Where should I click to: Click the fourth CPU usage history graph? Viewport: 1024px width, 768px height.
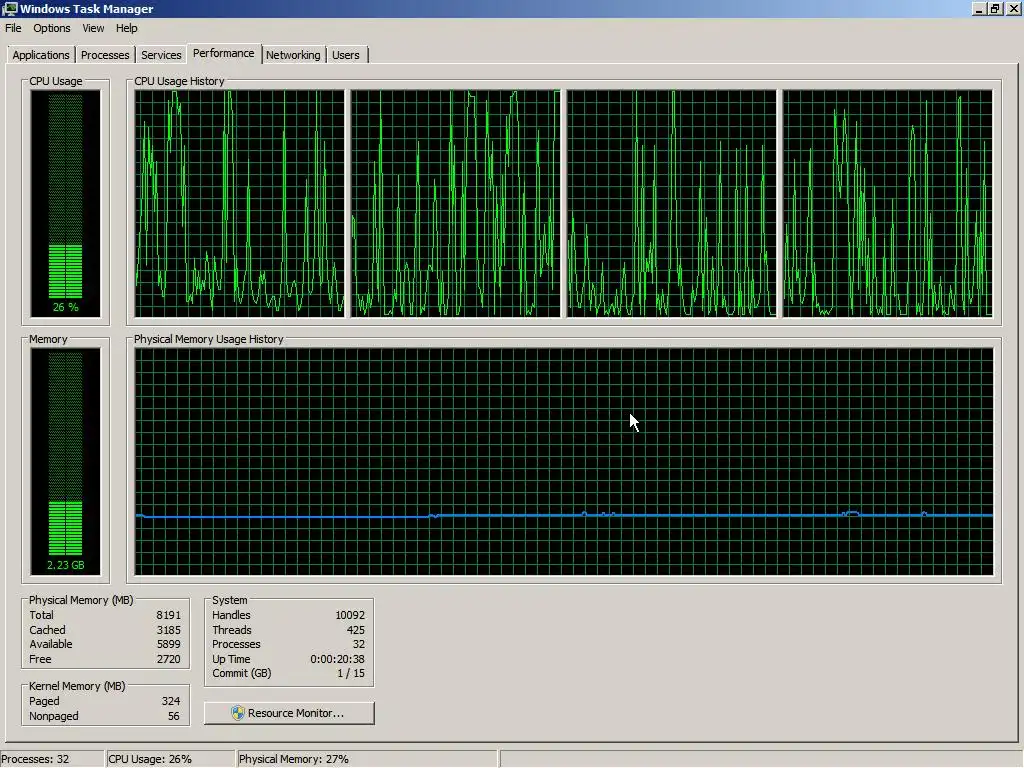pos(888,203)
